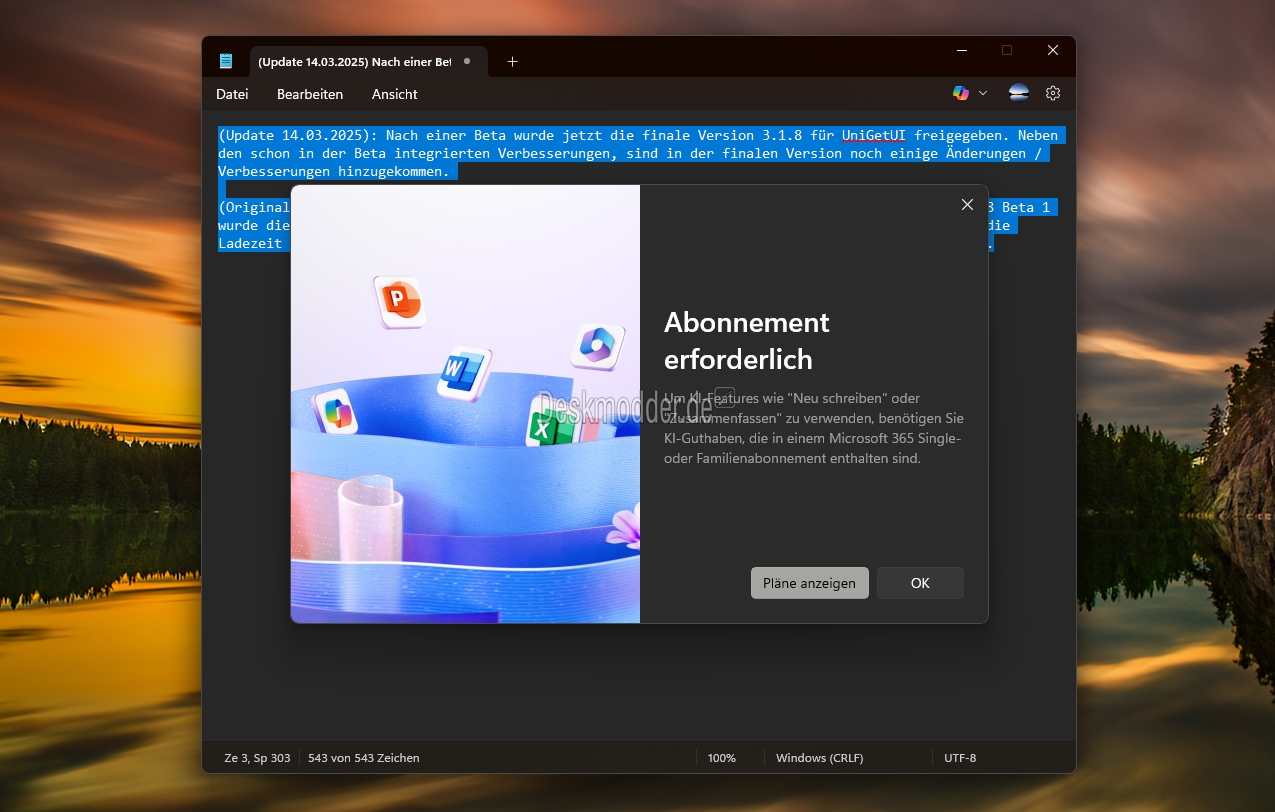Add a new tab with plus button

click(x=512, y=61)
